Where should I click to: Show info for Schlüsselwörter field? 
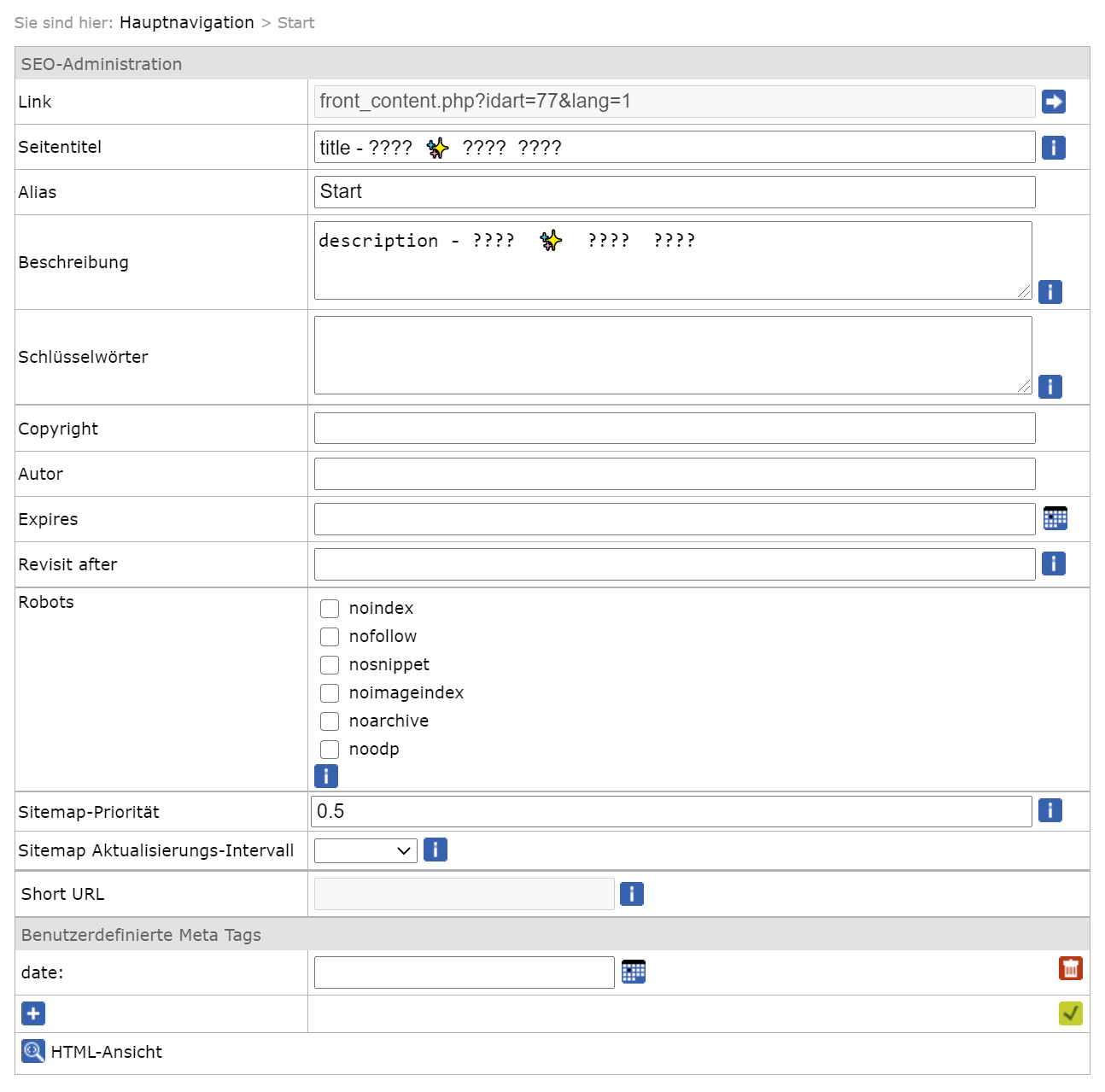1049,387
